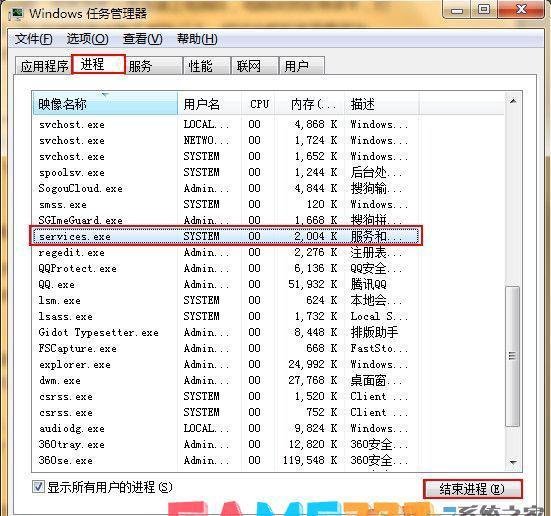Select the Gidot Typesetter.exe process
Image resolution: width=551 pixels, height=516 pixels.
click(226, 332)
